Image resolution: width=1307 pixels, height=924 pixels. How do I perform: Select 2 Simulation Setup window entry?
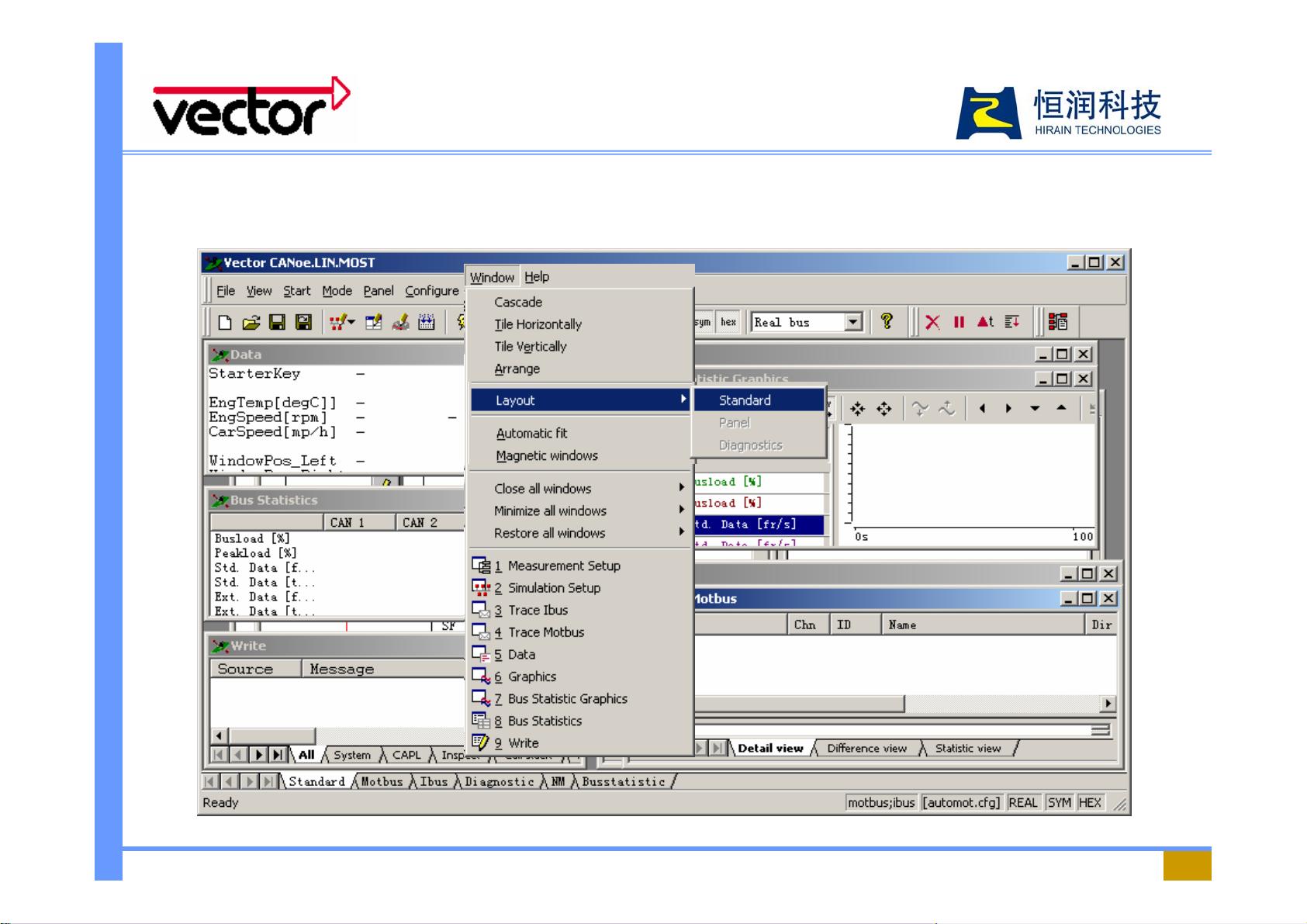[580, 588]
